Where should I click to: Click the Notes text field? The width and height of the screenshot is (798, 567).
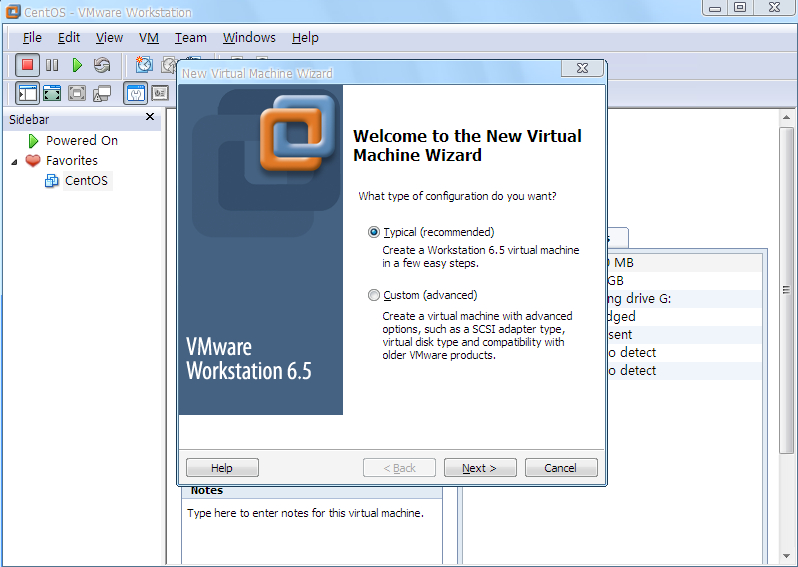[x=312, y=532]
